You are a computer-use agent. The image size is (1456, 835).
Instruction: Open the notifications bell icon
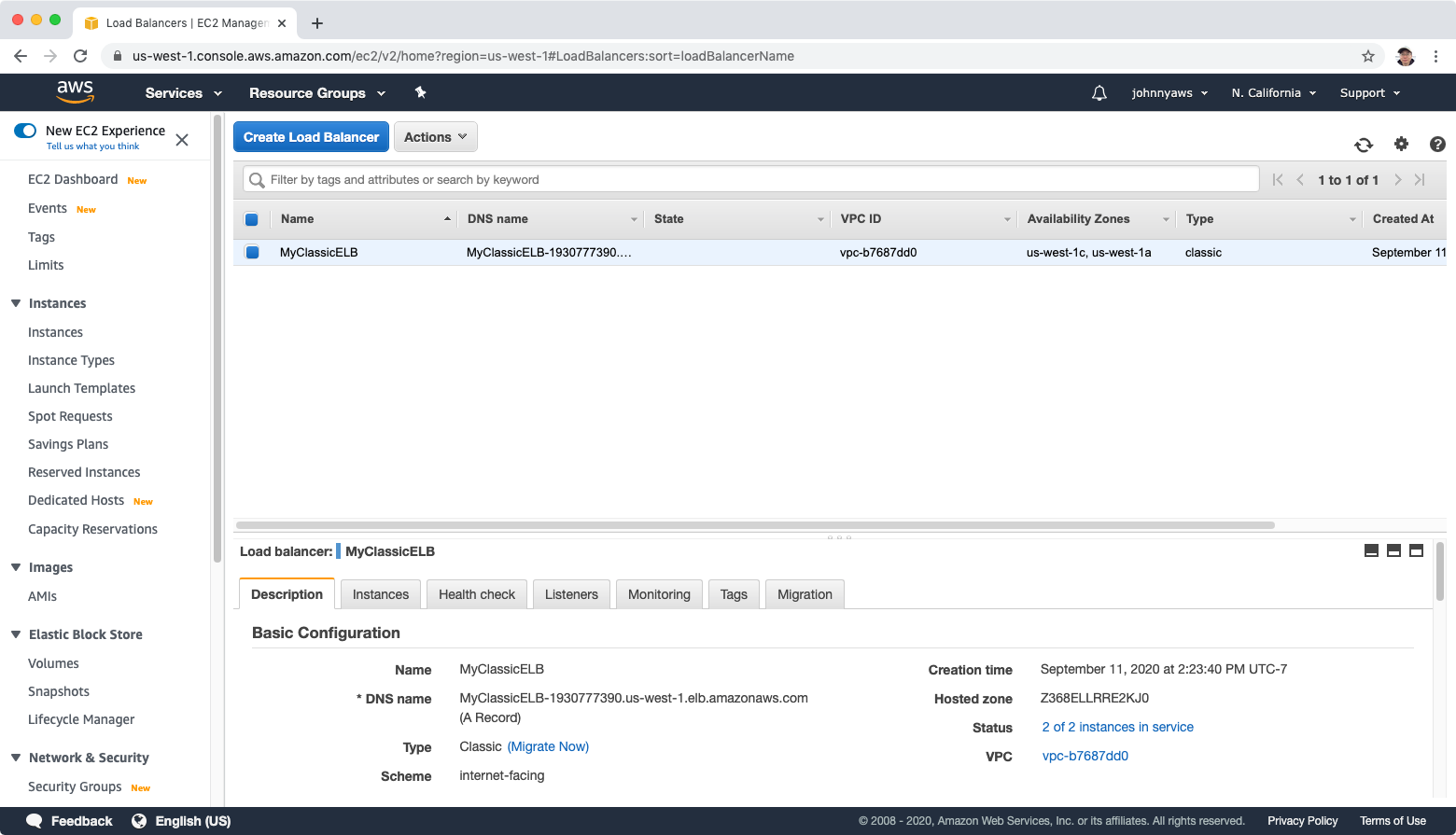[x=1099, y=92]
